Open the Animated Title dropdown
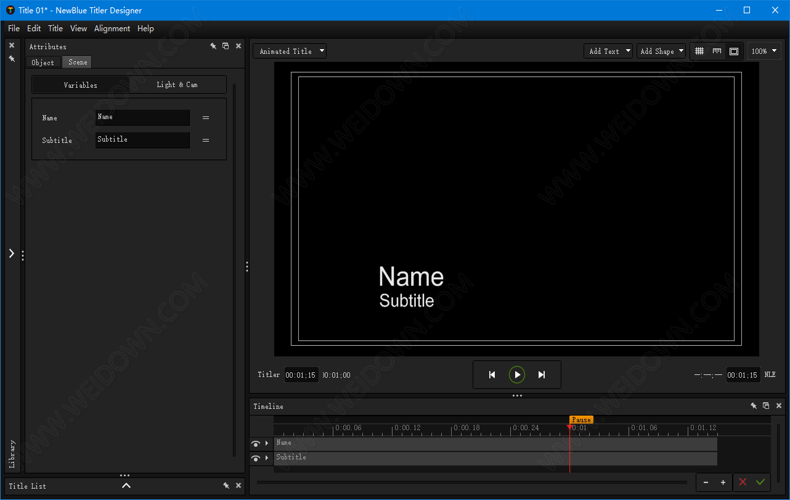790x500 pixels. (x=290, y=51)
